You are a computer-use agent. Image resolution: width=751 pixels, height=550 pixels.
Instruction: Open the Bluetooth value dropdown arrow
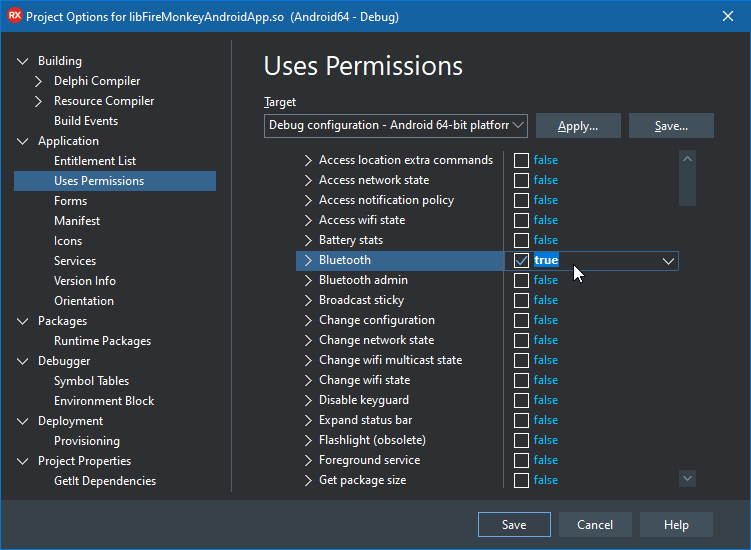(x=668, y=261)
